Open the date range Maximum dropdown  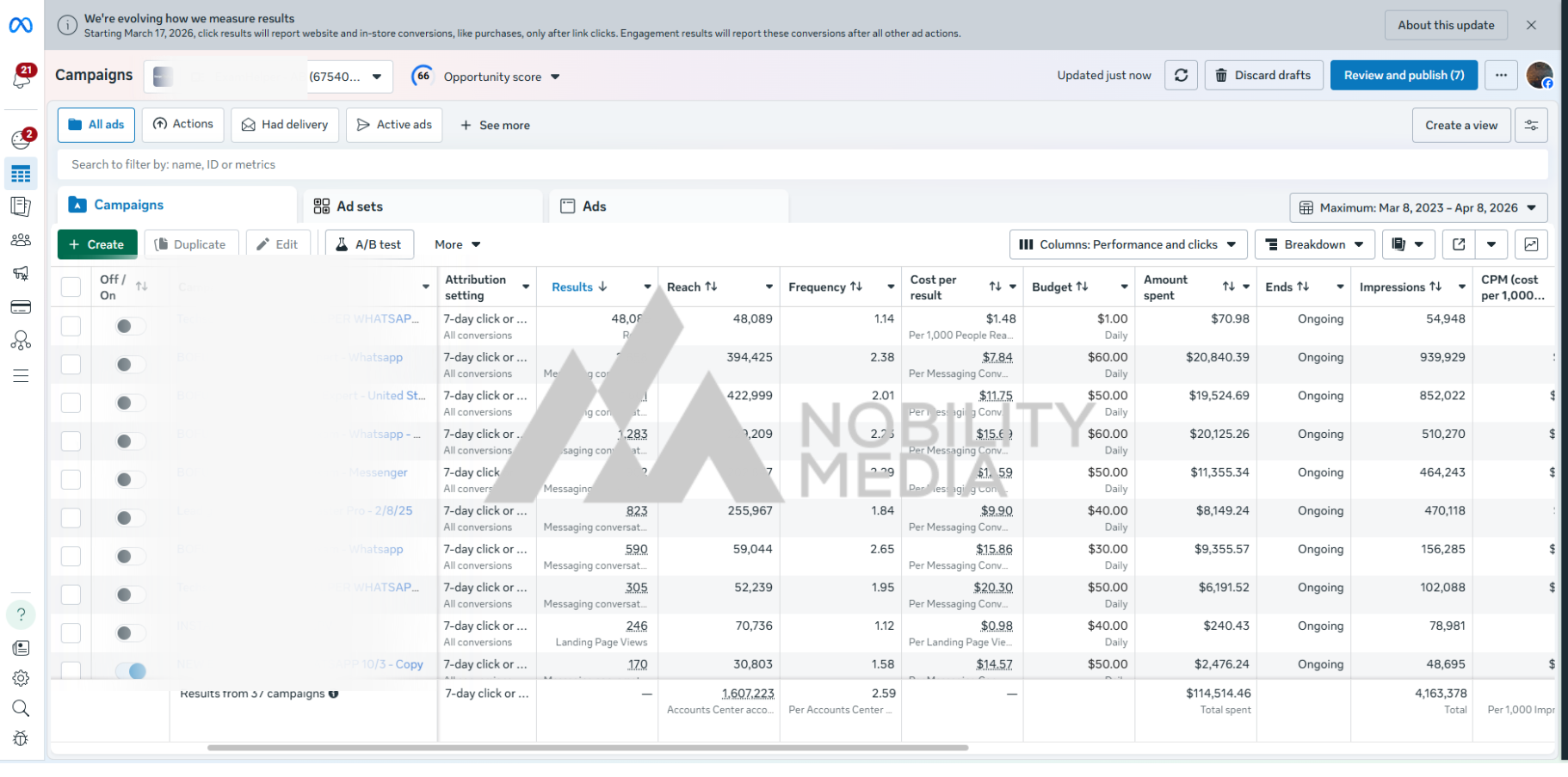click(x=1418, y=208)
